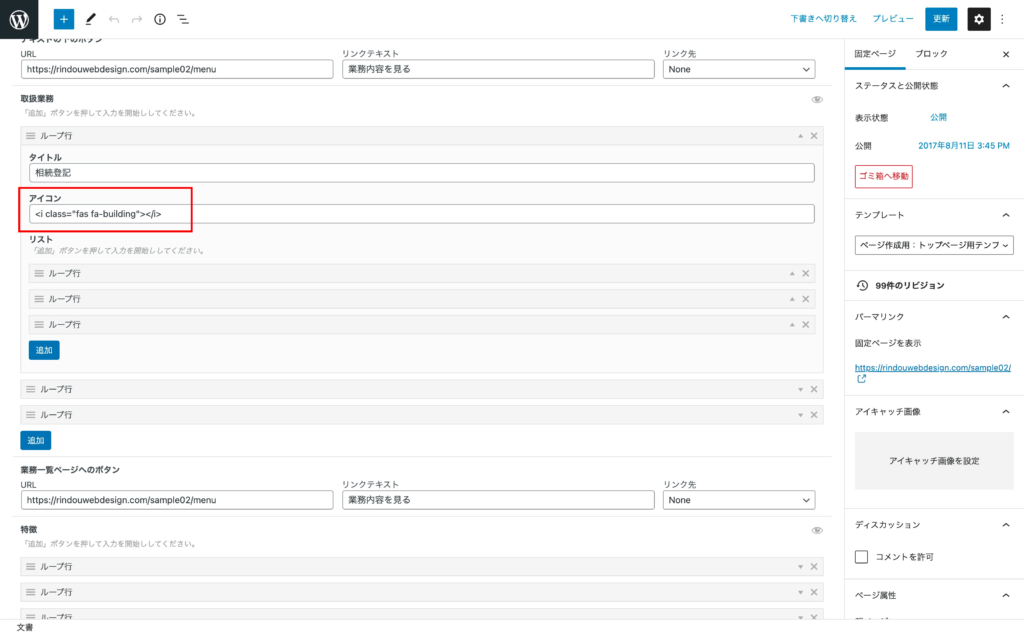Collapse the アイキャッチ画像 panel
Screen dimensions: 1024x635
coord(1006,412)
